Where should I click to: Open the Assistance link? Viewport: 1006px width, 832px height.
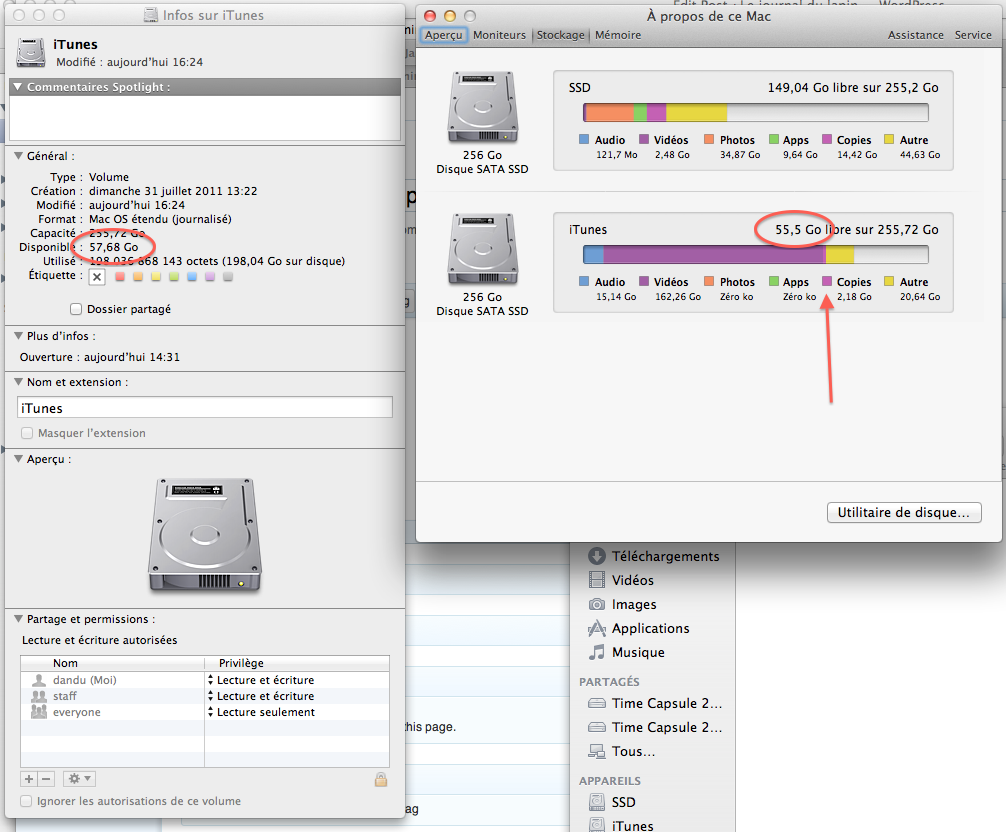coord(915,35)
